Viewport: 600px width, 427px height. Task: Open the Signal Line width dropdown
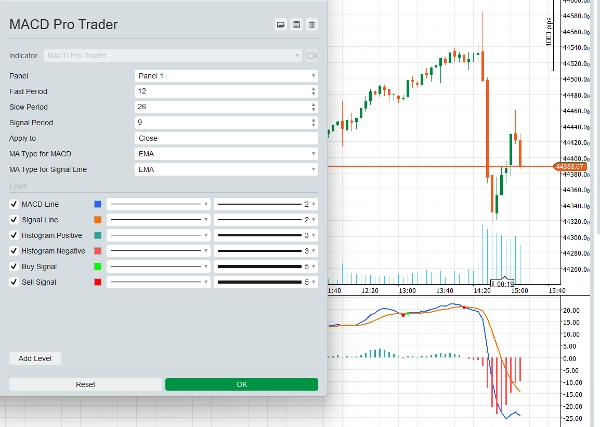click(x=266, y=220)
